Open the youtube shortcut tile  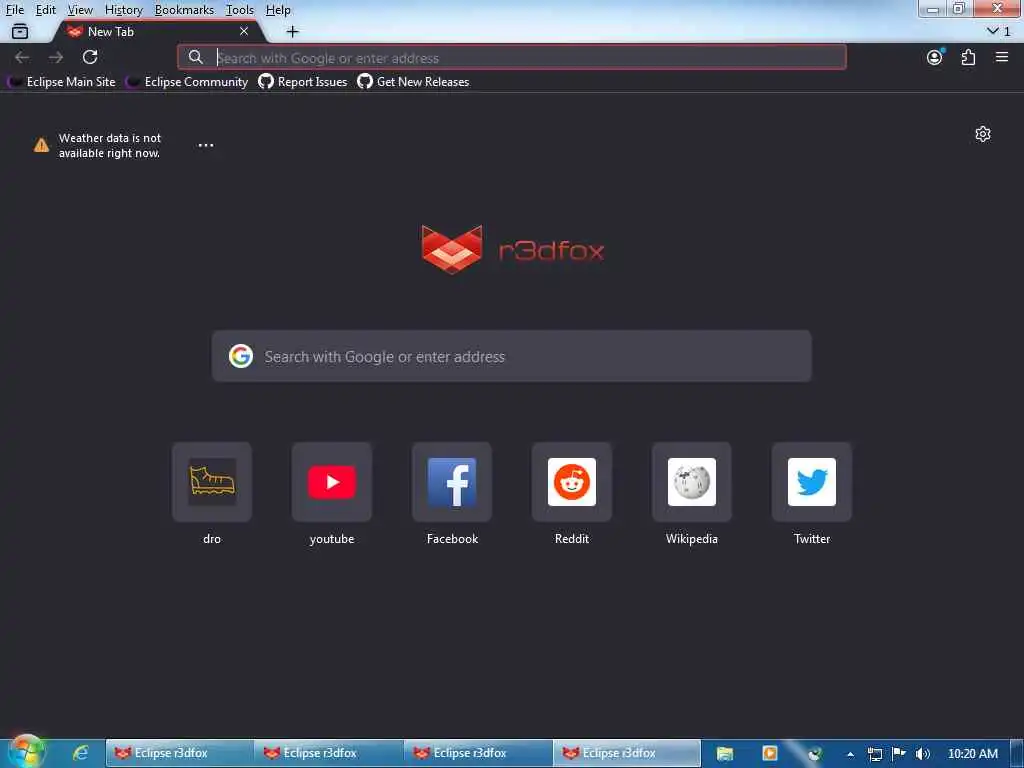pyautogui.click(x=332, y=482)
